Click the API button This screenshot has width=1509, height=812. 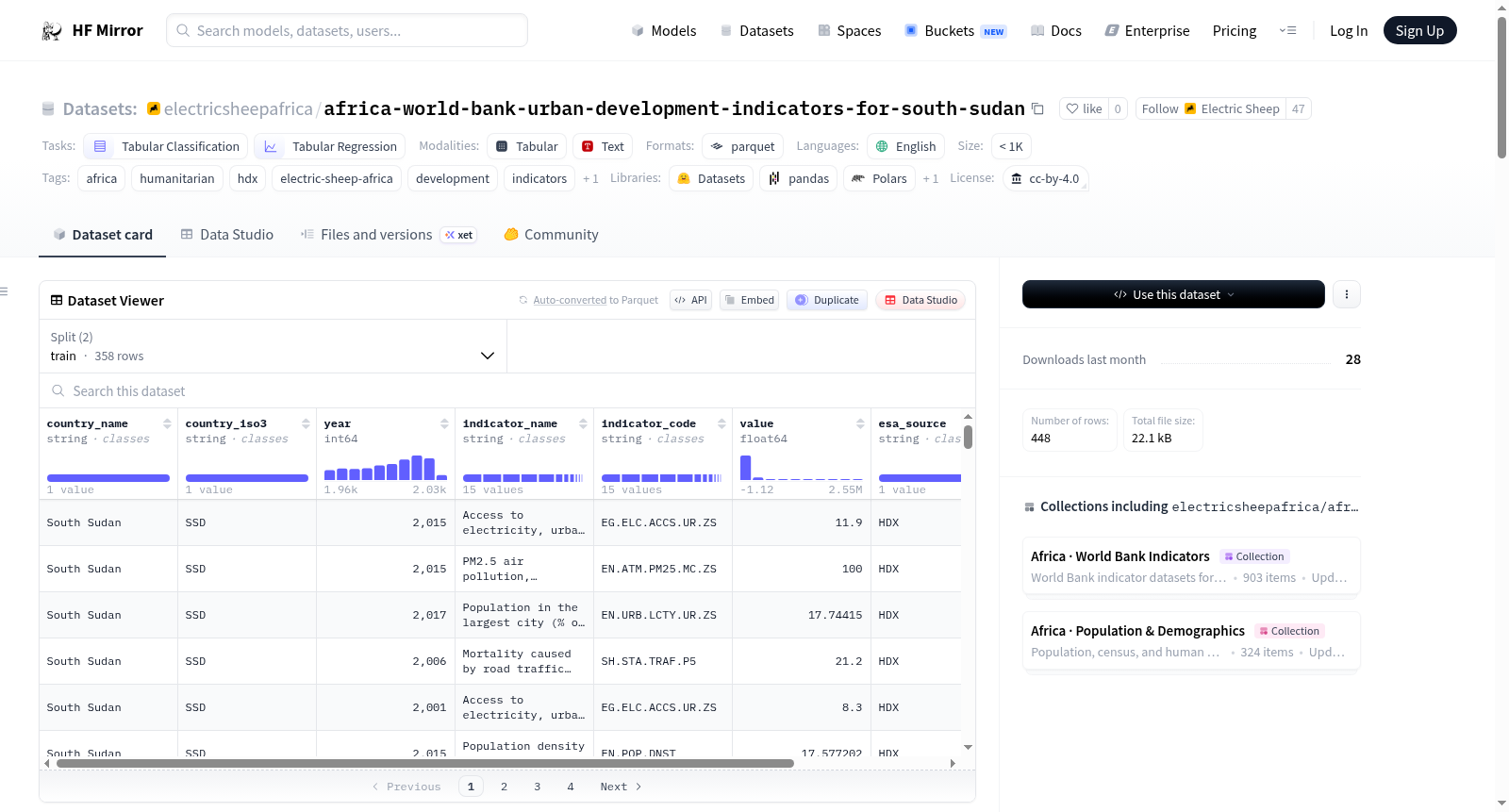690,300
